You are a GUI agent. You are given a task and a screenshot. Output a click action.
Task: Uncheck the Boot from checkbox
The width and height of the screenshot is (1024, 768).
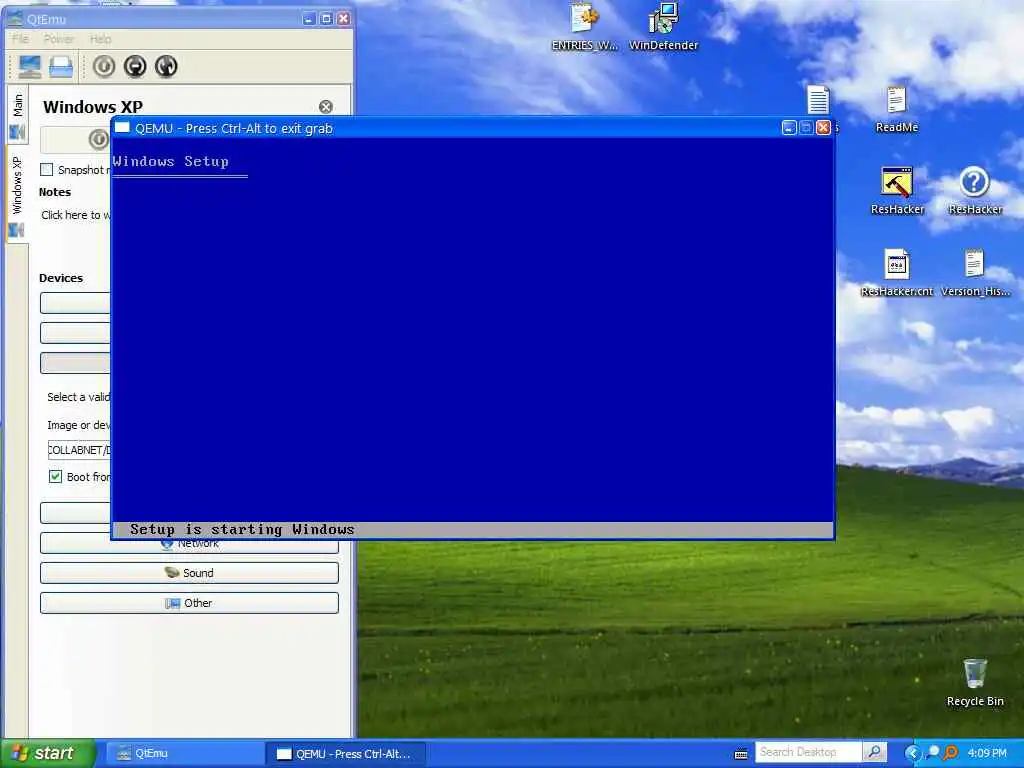tap(56, 477)
